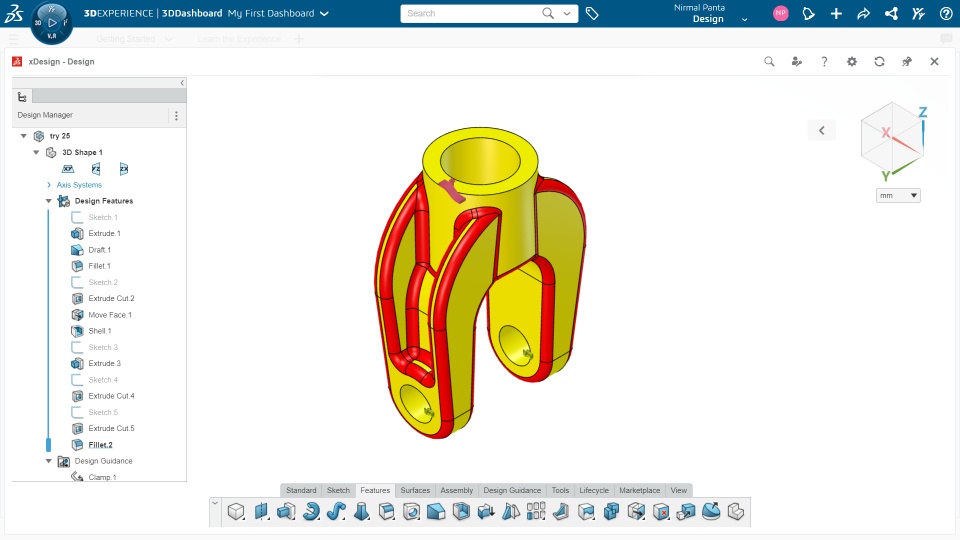
Task: Switch to the Surfaces tab
Action: click(x=415, y=490)
